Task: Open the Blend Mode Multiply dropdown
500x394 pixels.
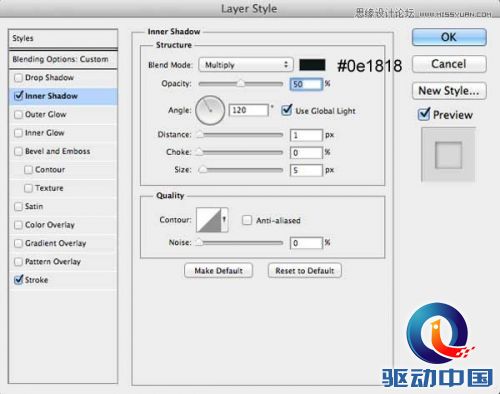Action: [246, 65]
